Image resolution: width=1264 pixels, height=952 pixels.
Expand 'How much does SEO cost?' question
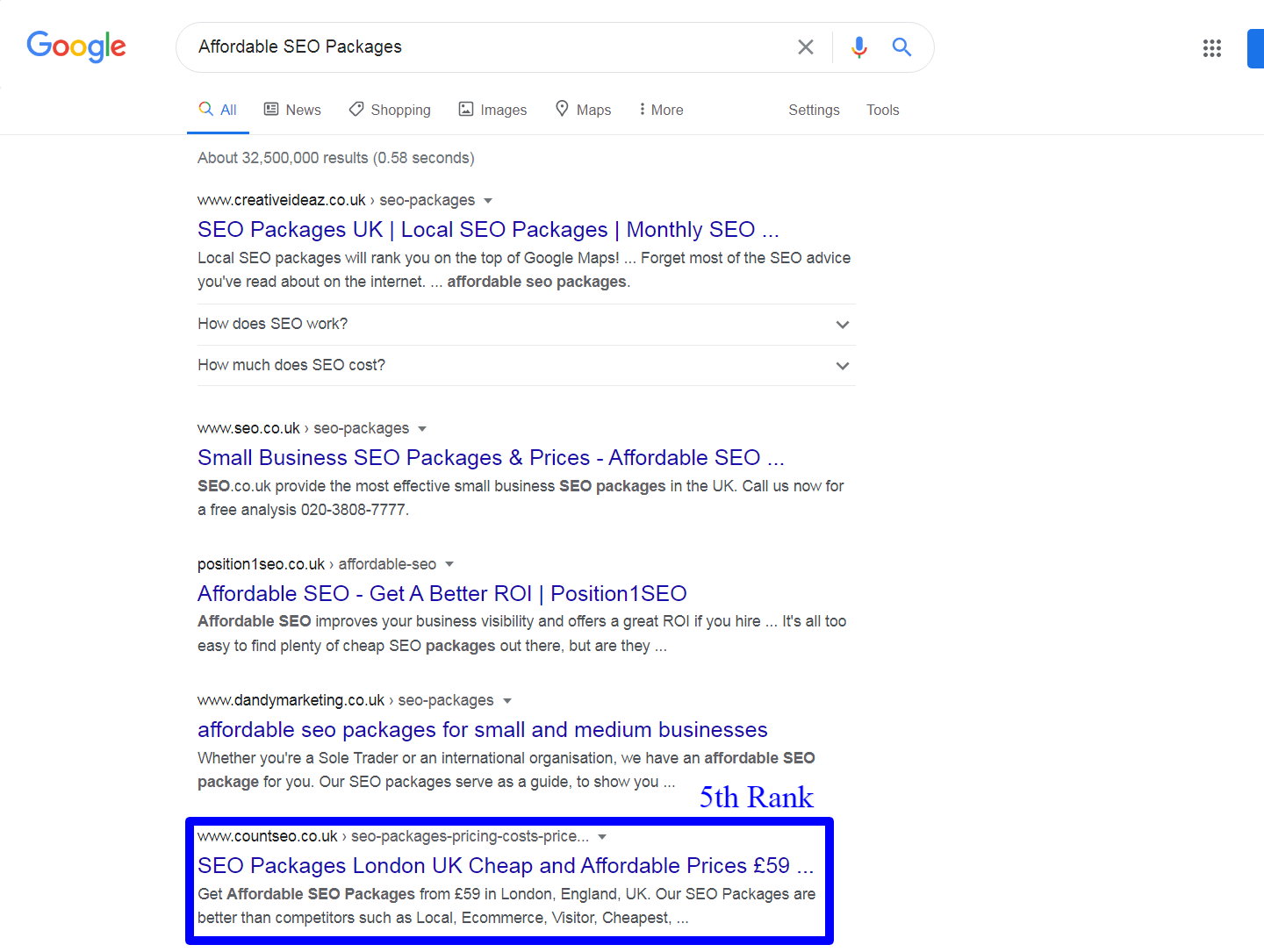click(526, 365)
